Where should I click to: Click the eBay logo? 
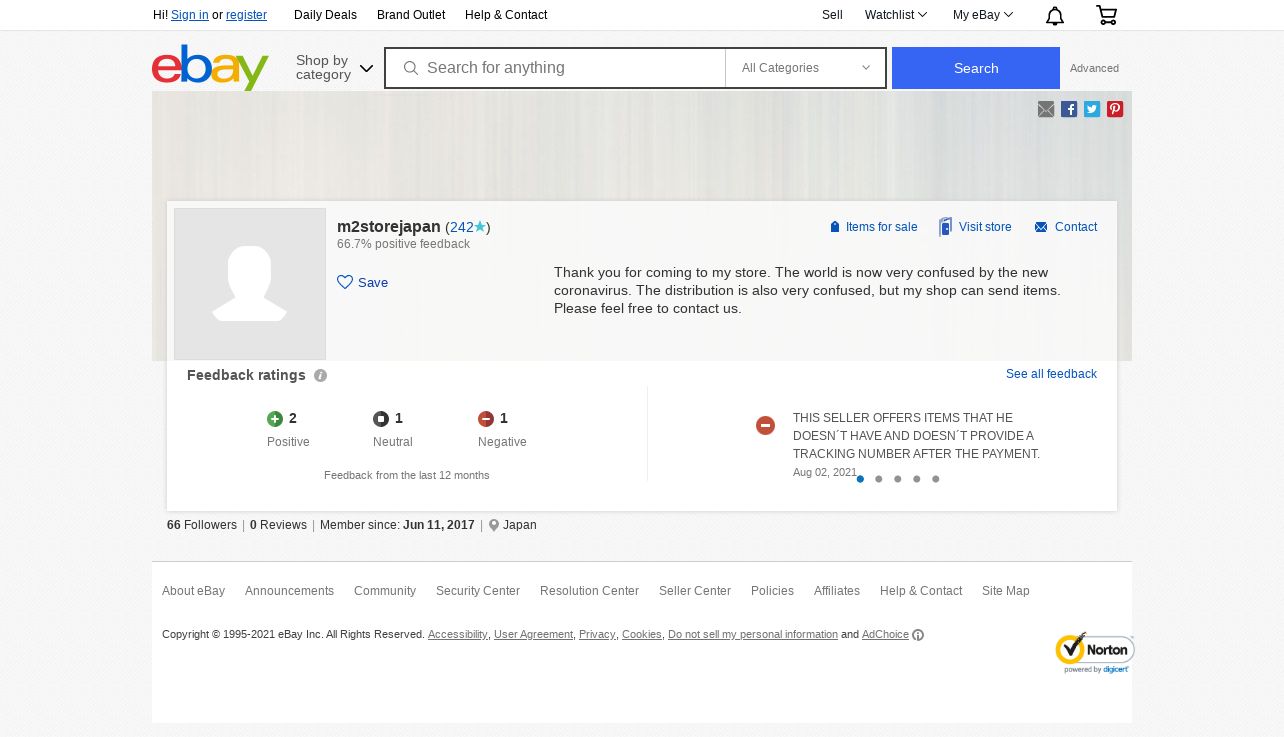pos(210,67)
